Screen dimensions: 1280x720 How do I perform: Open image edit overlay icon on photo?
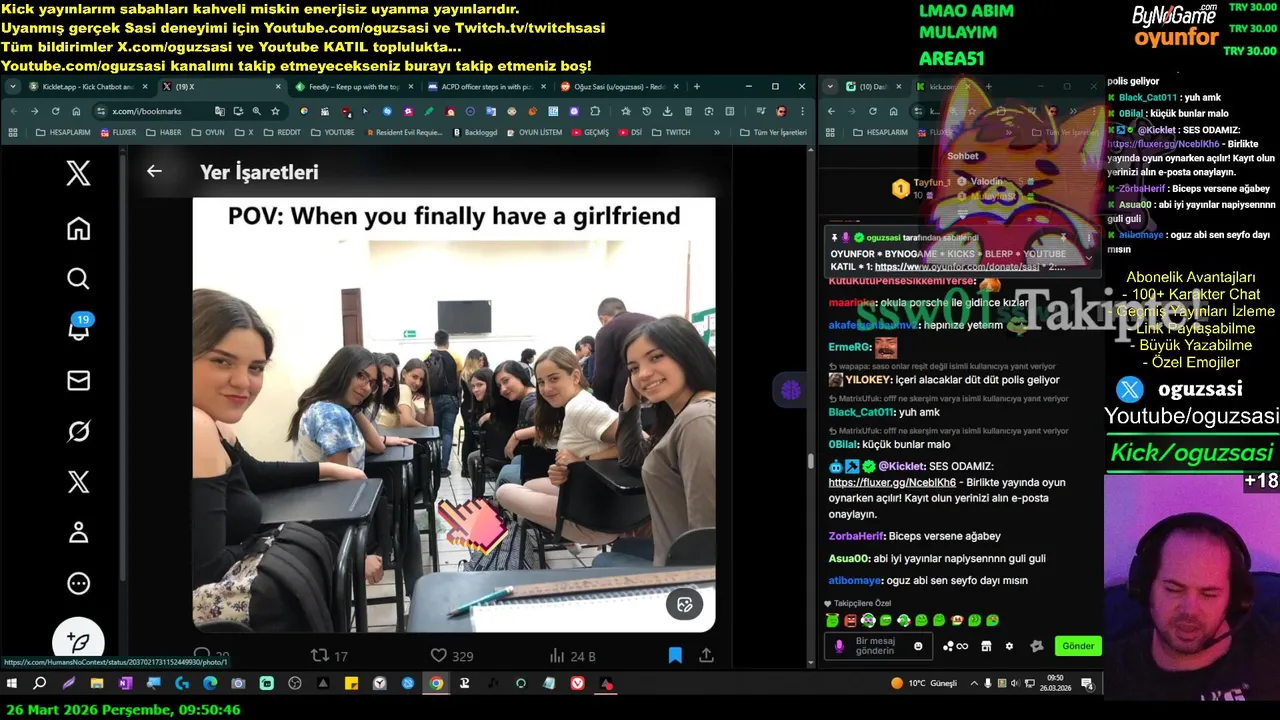[x=685, y=604]
